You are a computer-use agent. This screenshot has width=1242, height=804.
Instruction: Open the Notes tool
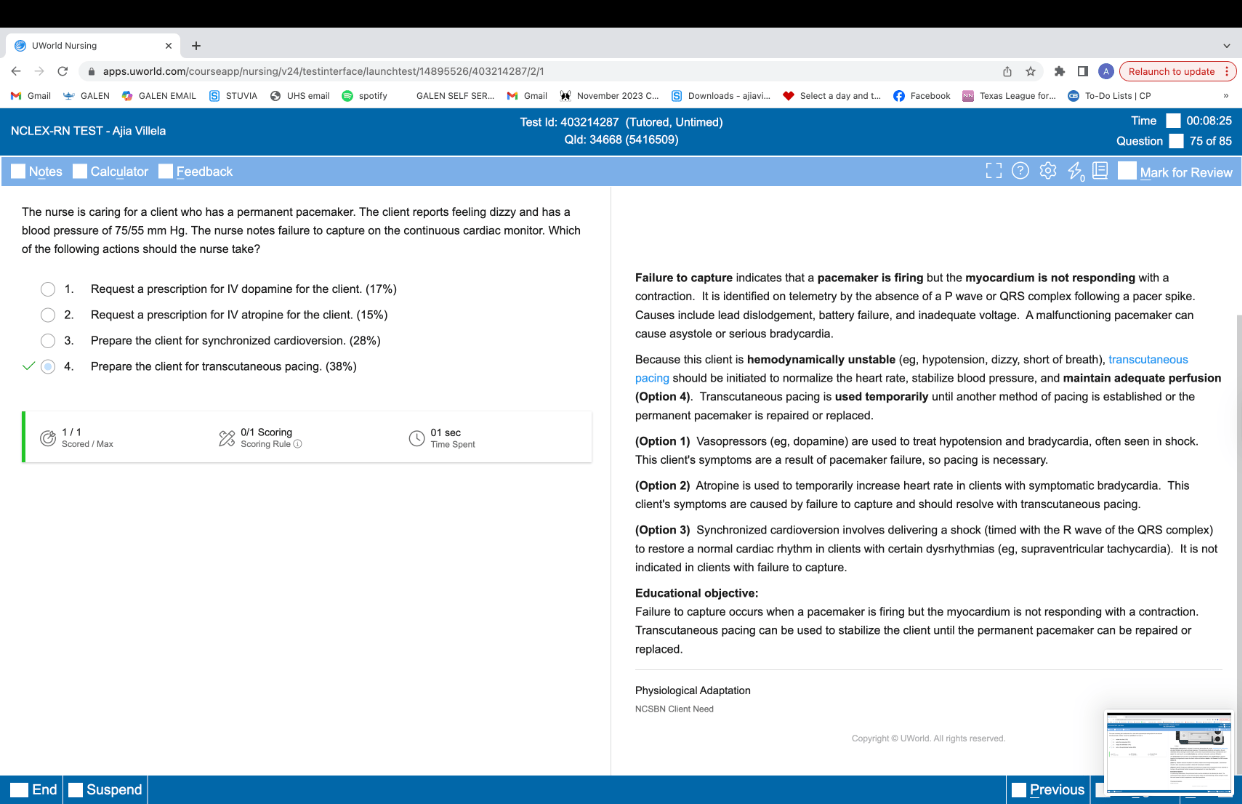(x=36, y=171)
